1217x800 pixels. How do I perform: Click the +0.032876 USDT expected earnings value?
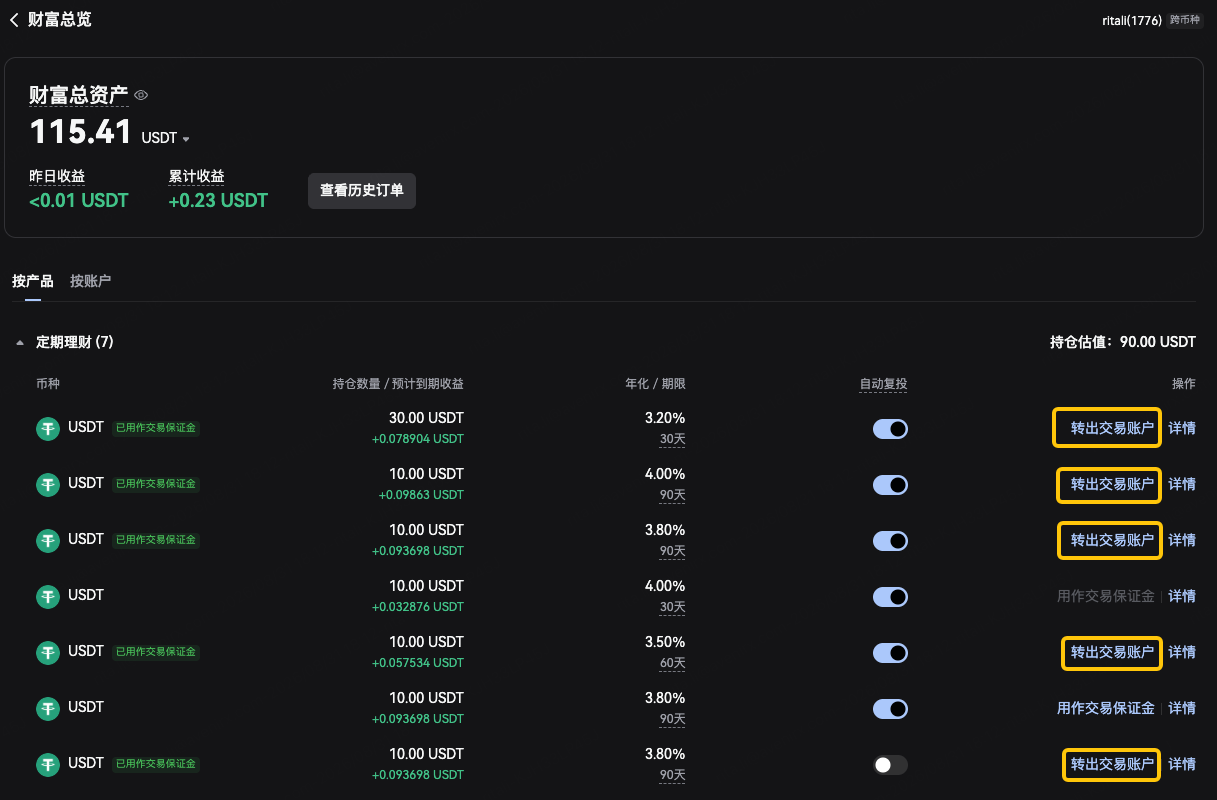(x=418, y=607)
